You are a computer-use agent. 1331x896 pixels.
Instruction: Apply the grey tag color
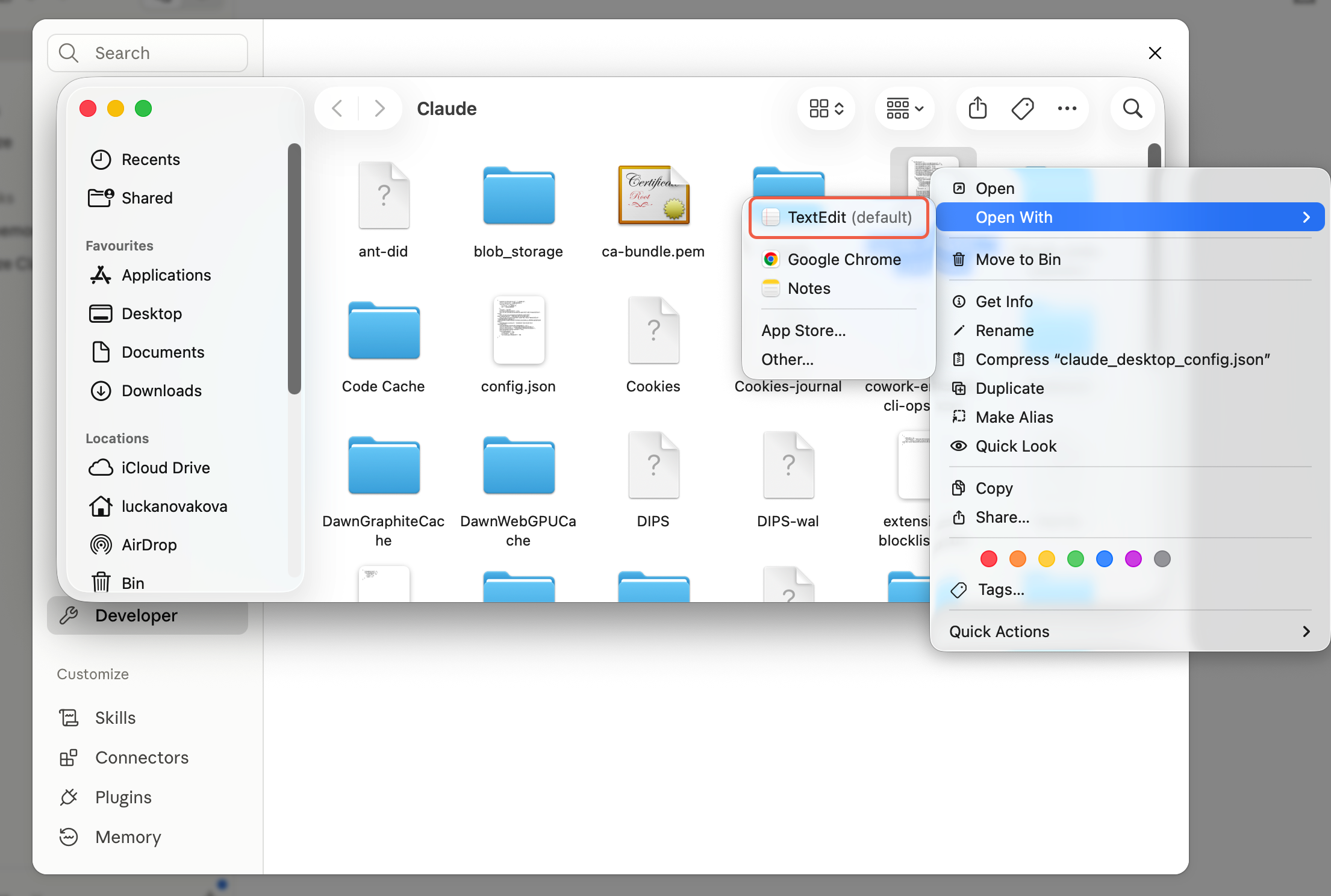click(x=1162, y=559)
